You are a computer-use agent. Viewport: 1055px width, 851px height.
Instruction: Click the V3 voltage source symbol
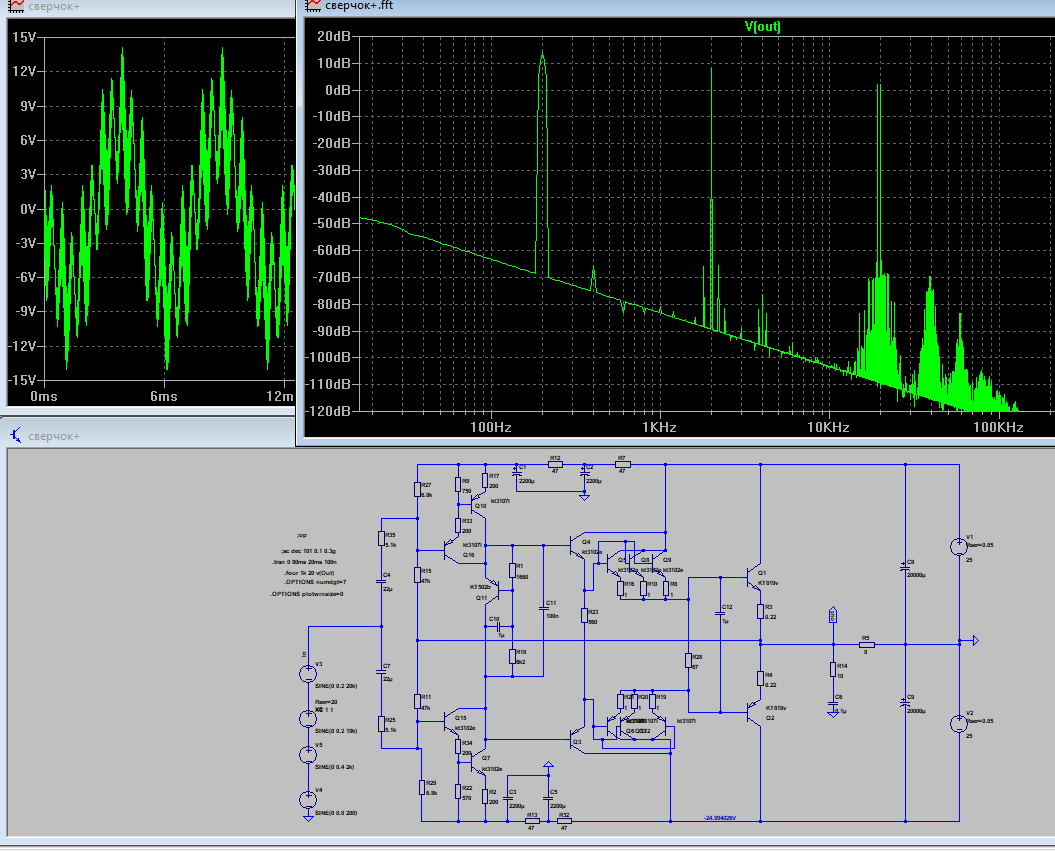point(307,673)
